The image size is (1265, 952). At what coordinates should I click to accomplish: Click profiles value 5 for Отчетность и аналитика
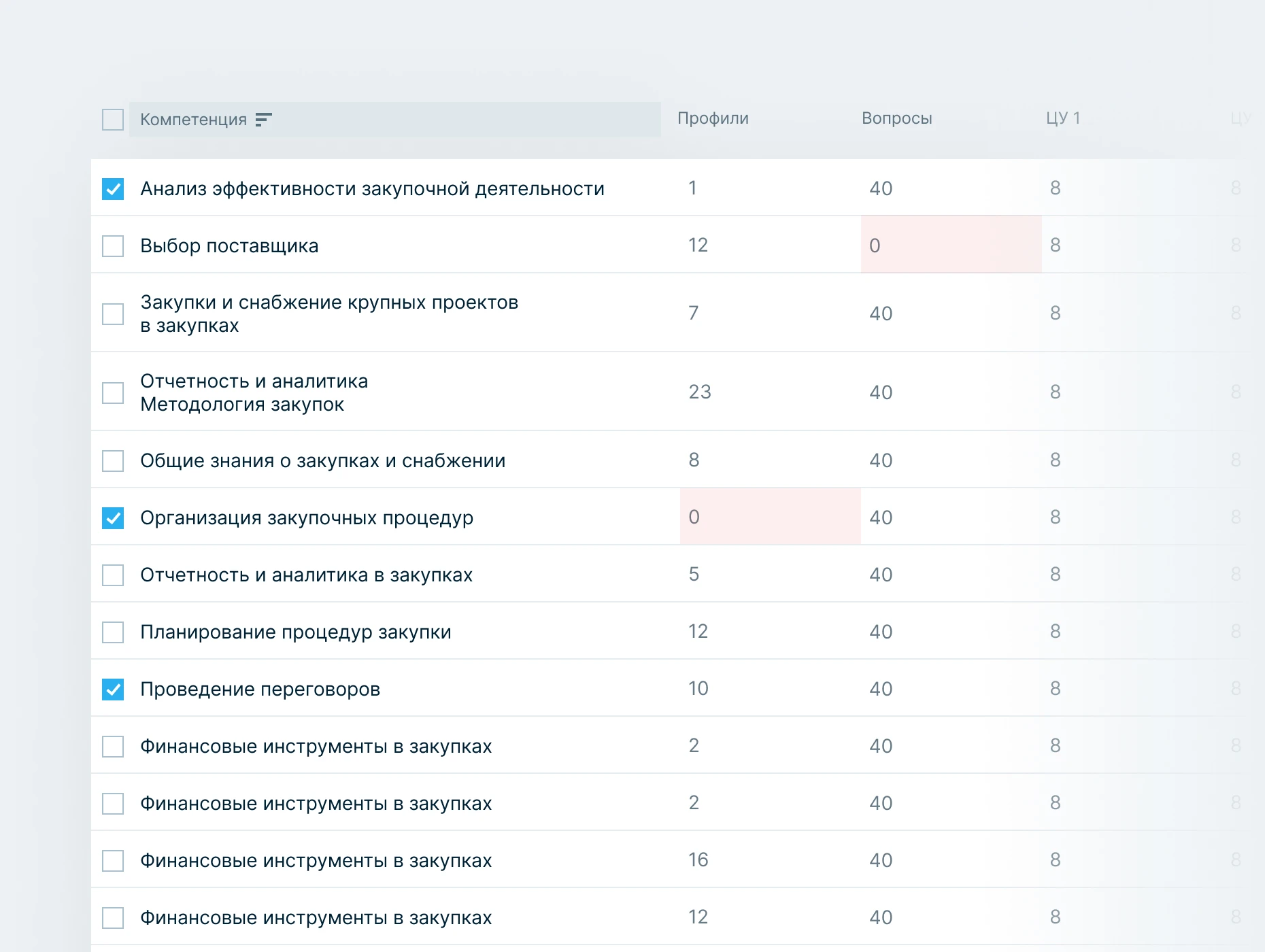click(x=694, y=575)
